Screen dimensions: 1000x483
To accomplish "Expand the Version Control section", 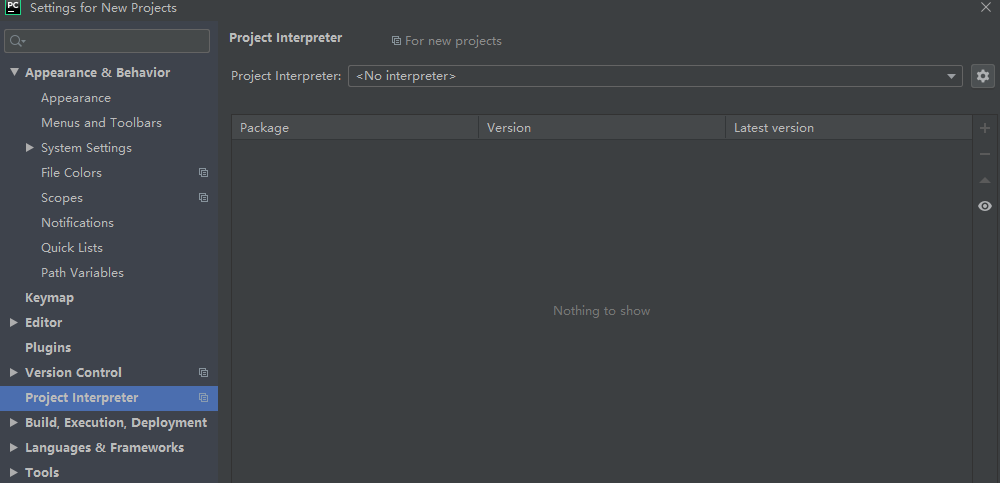I will tap(13, 373).
